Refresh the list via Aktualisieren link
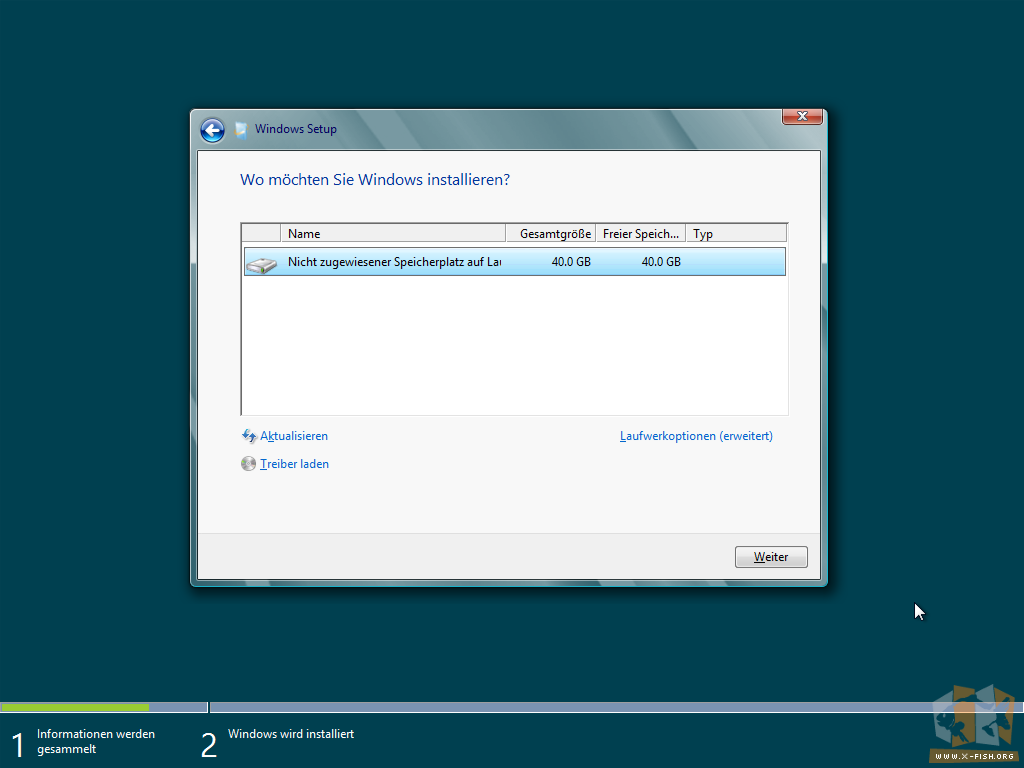The width and height of the screenshot is (1024, 768). click(x=294, y=436)
